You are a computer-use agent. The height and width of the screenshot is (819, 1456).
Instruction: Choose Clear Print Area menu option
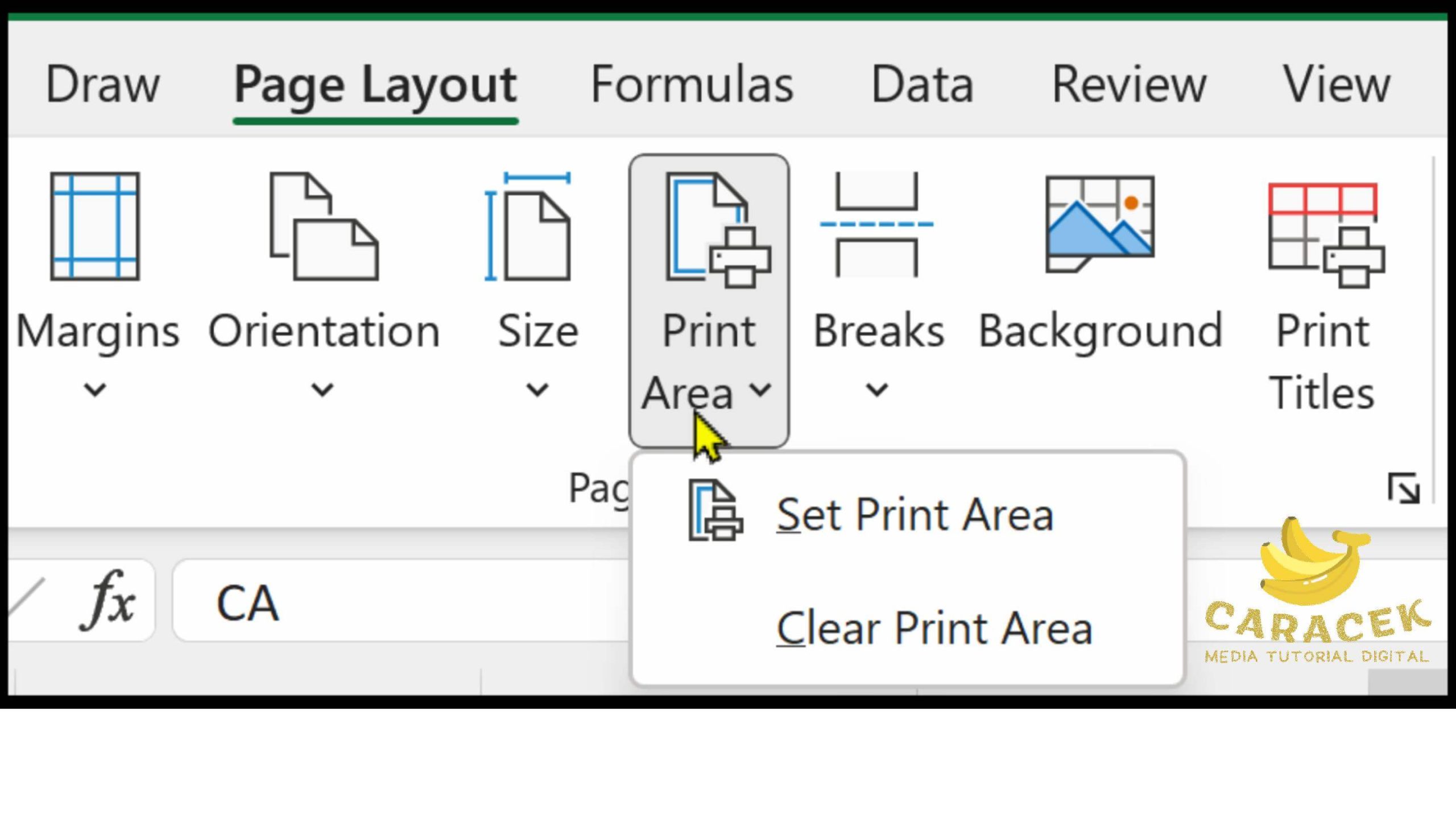[x=933, y=628]
